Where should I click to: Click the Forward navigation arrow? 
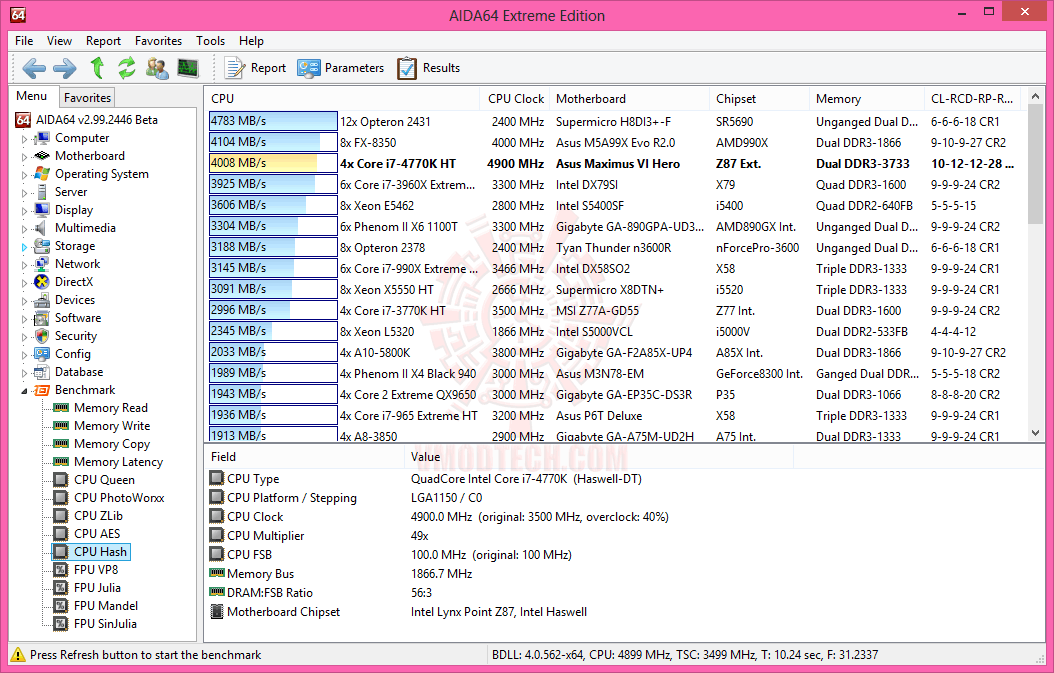(x=65, y=68)
